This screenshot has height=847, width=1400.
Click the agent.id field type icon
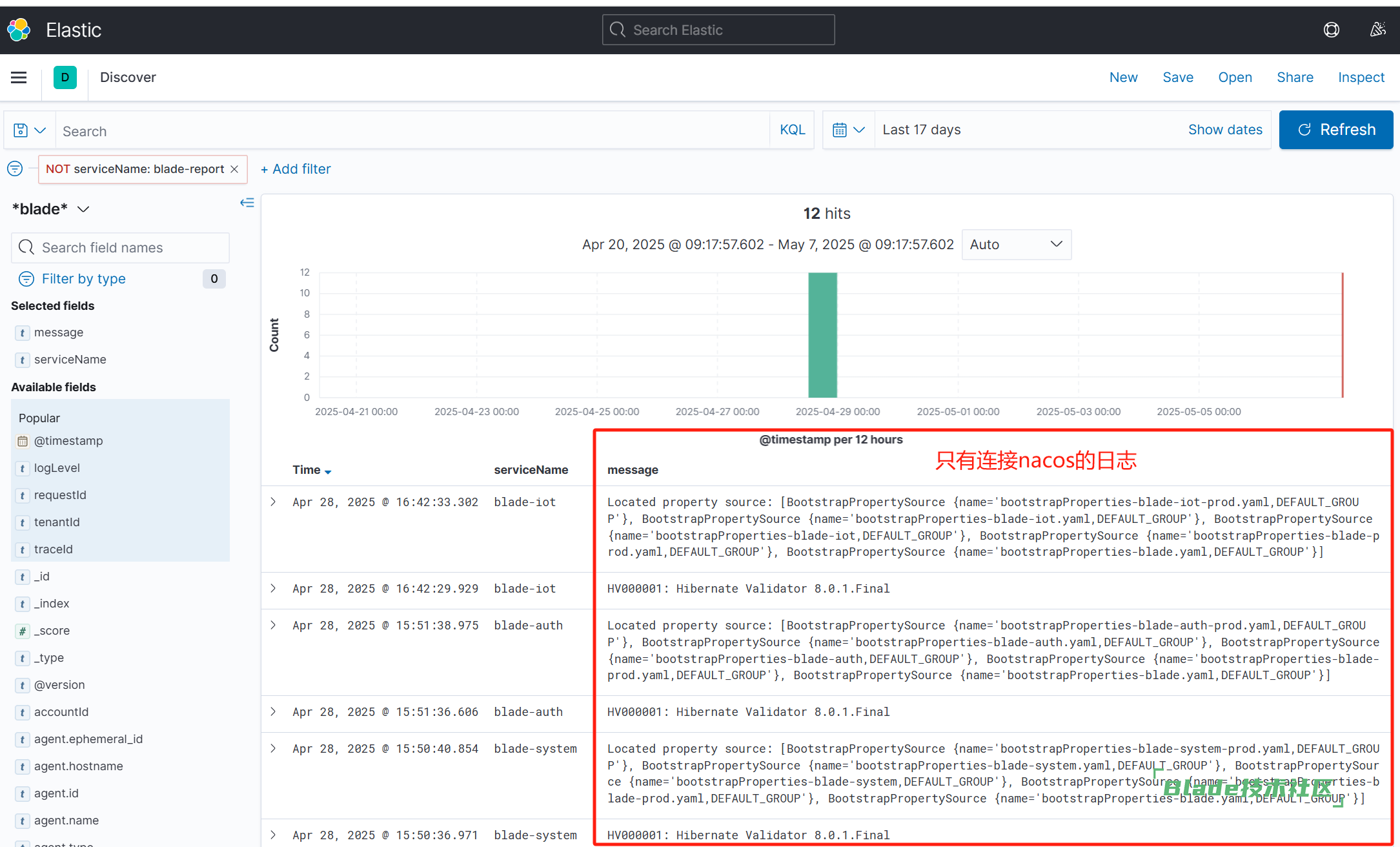(23, 793)
